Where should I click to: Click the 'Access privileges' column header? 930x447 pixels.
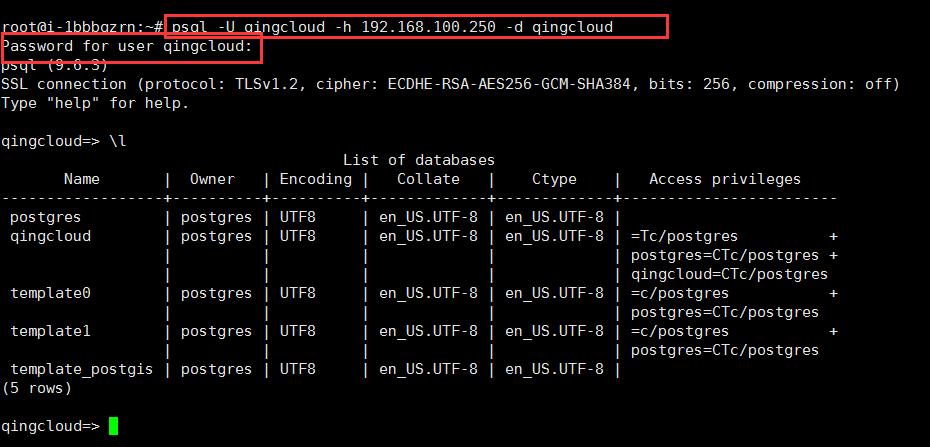point(725,179)
